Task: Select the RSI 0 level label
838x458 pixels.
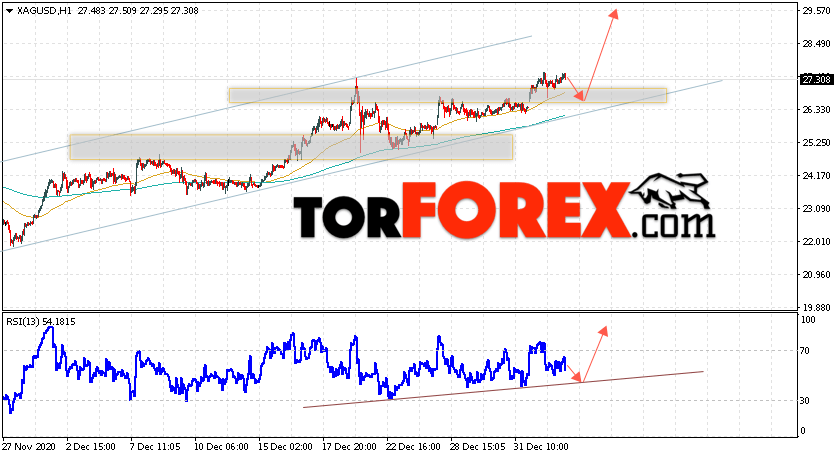Action: (x=804, y=431)
